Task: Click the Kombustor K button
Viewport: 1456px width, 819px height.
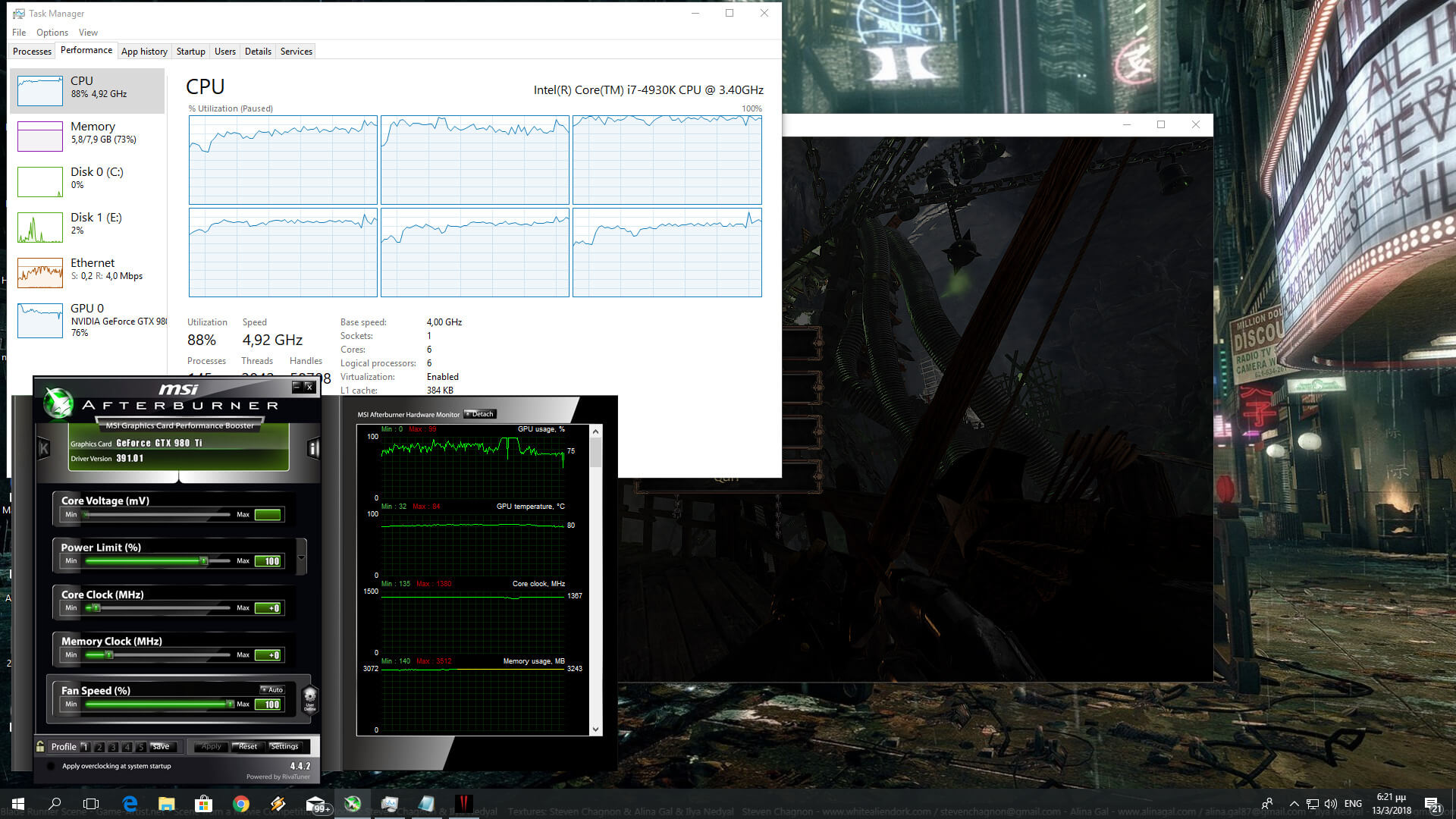Action: (x=44, y=449)
